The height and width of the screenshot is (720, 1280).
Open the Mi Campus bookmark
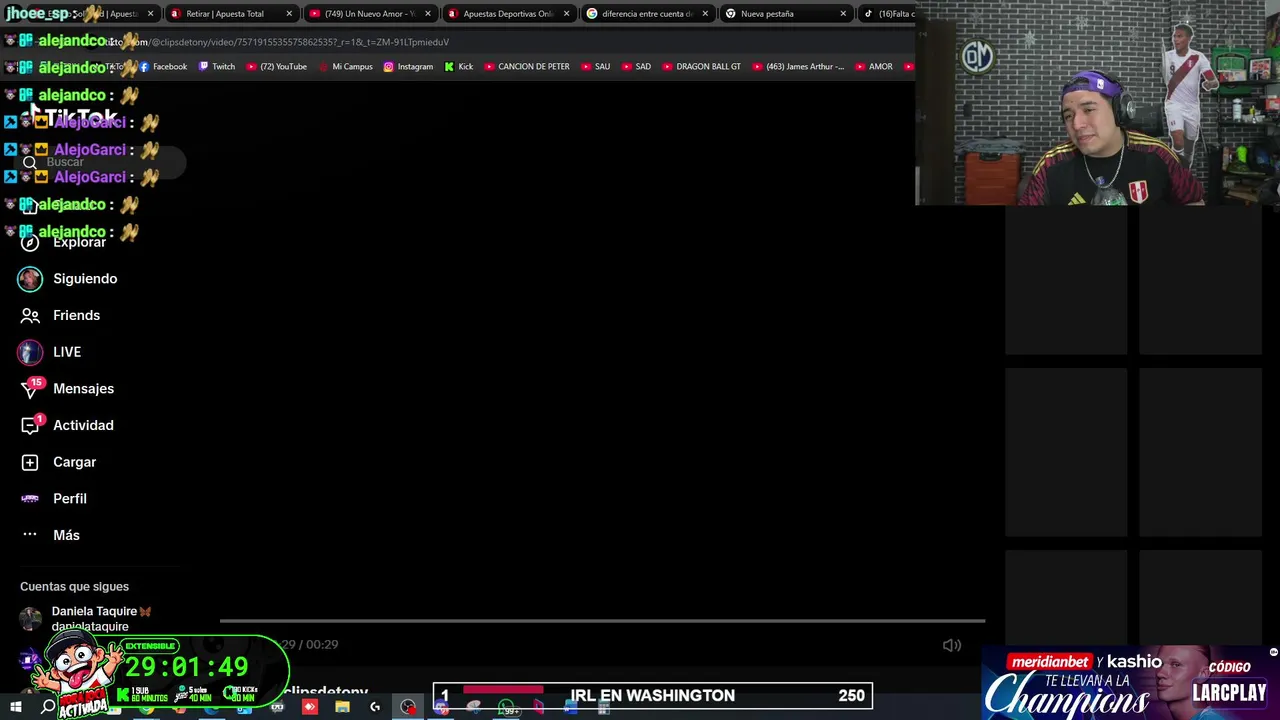345,67
